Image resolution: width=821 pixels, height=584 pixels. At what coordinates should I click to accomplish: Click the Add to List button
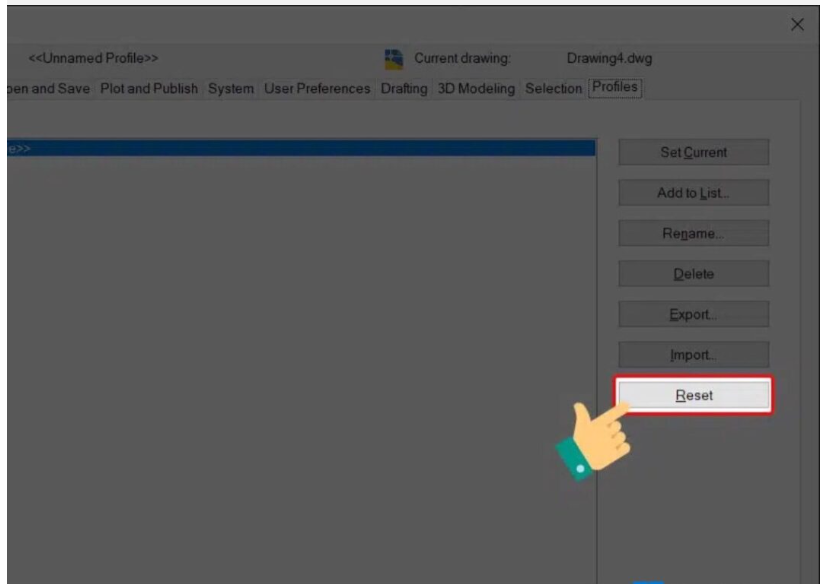(x=693, y=193)
